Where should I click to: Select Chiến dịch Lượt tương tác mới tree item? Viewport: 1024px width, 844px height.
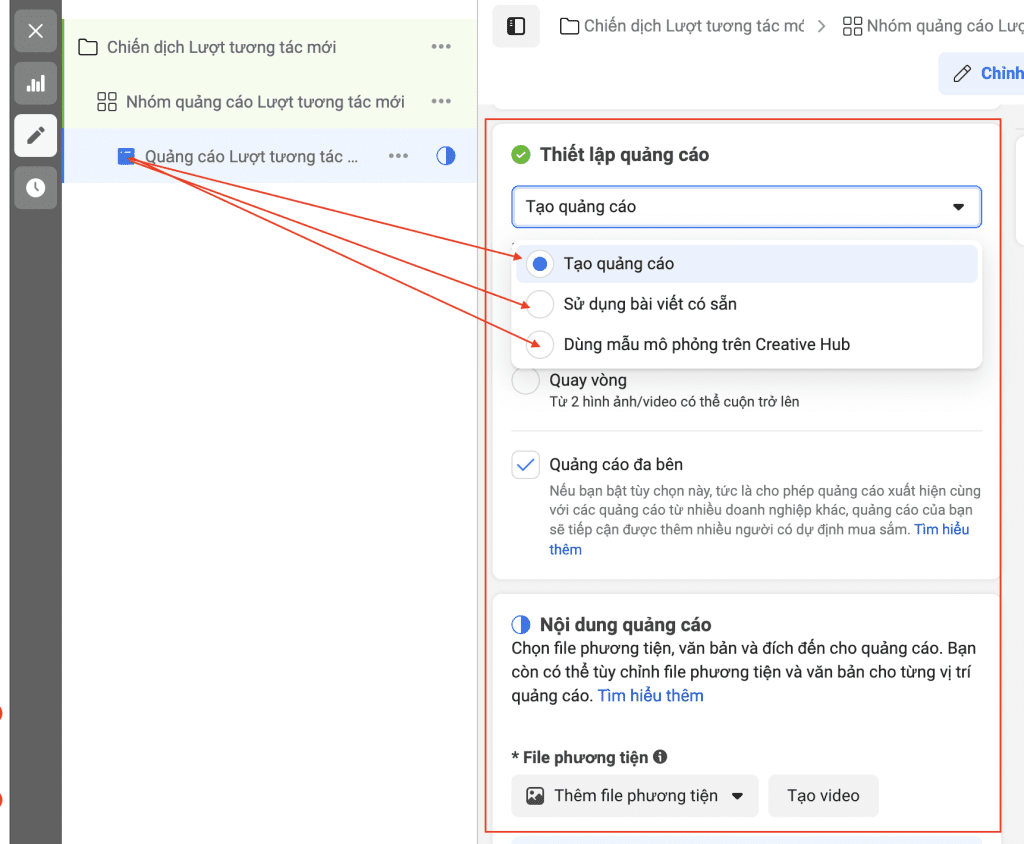pyautogui.click(x=270, y=47)
